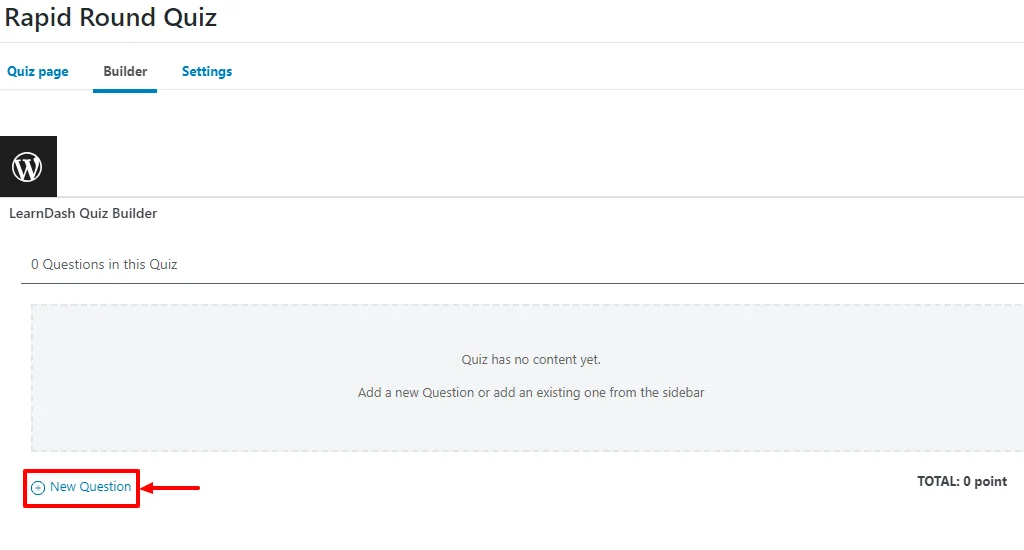Add a question via New Question link

pyautogui.click(x=90, y=487)
